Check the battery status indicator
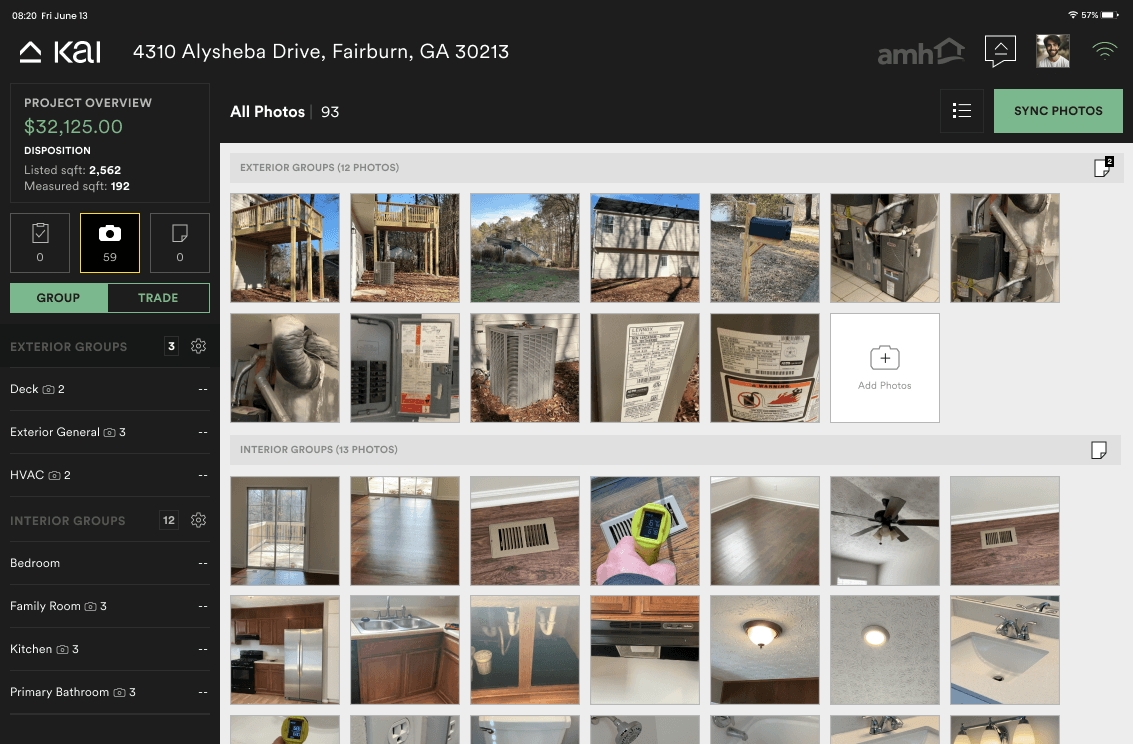 coord(1110,15)
